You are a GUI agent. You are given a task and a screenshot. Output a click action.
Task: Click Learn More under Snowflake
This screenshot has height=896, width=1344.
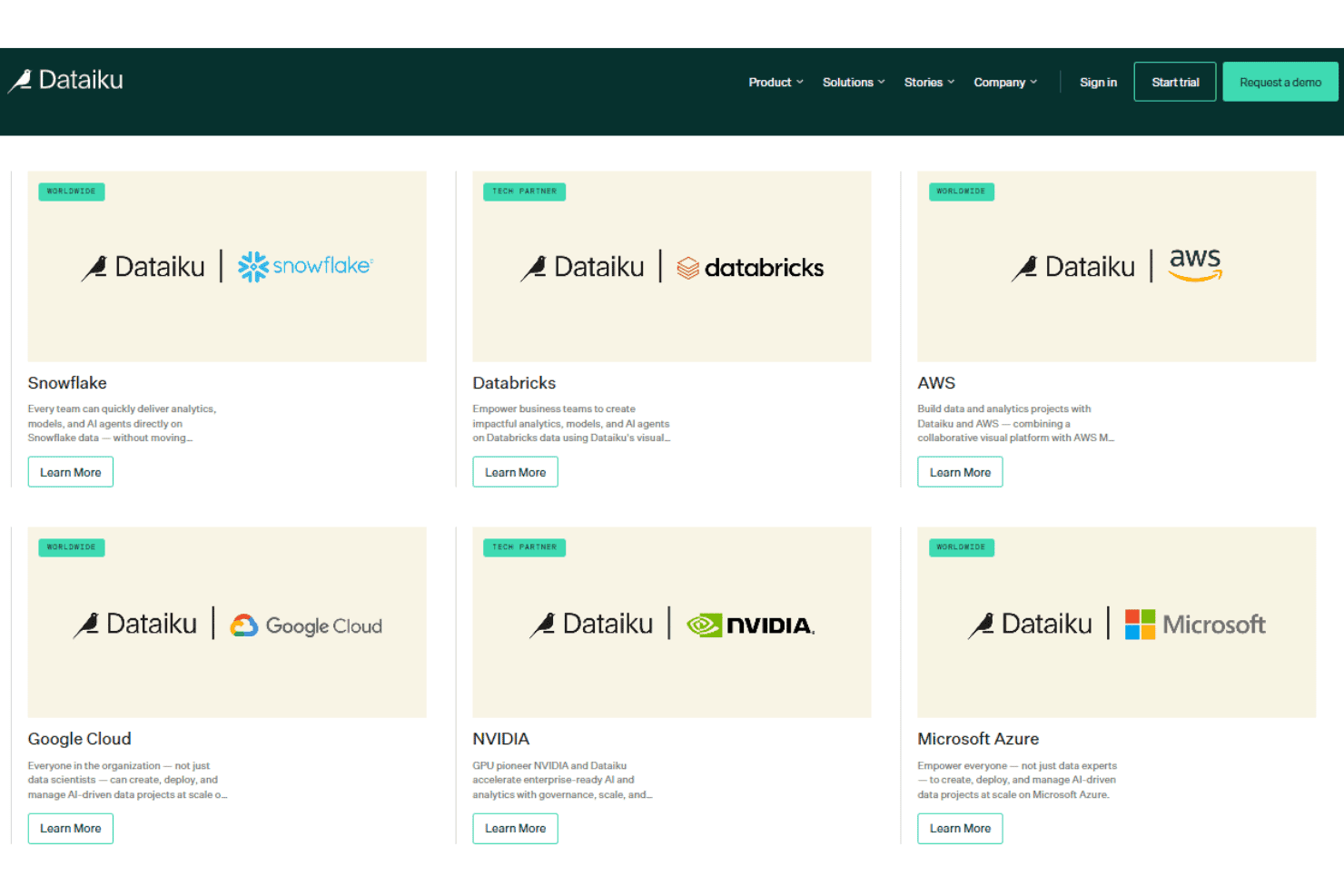[71, 472]
